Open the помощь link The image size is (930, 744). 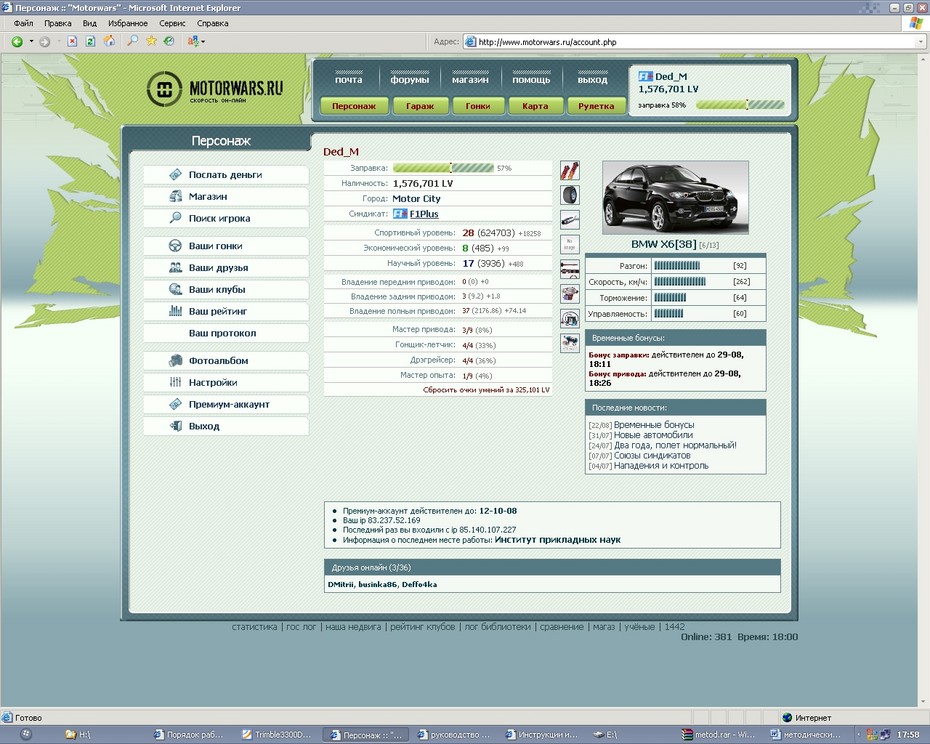[531, 79]
